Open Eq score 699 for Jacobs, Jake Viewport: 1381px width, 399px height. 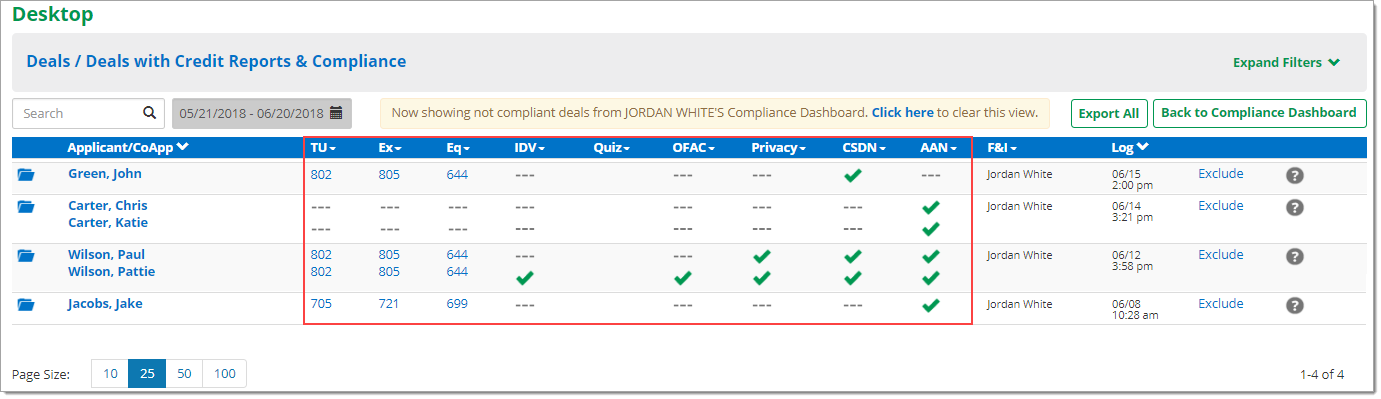point(457,304)
